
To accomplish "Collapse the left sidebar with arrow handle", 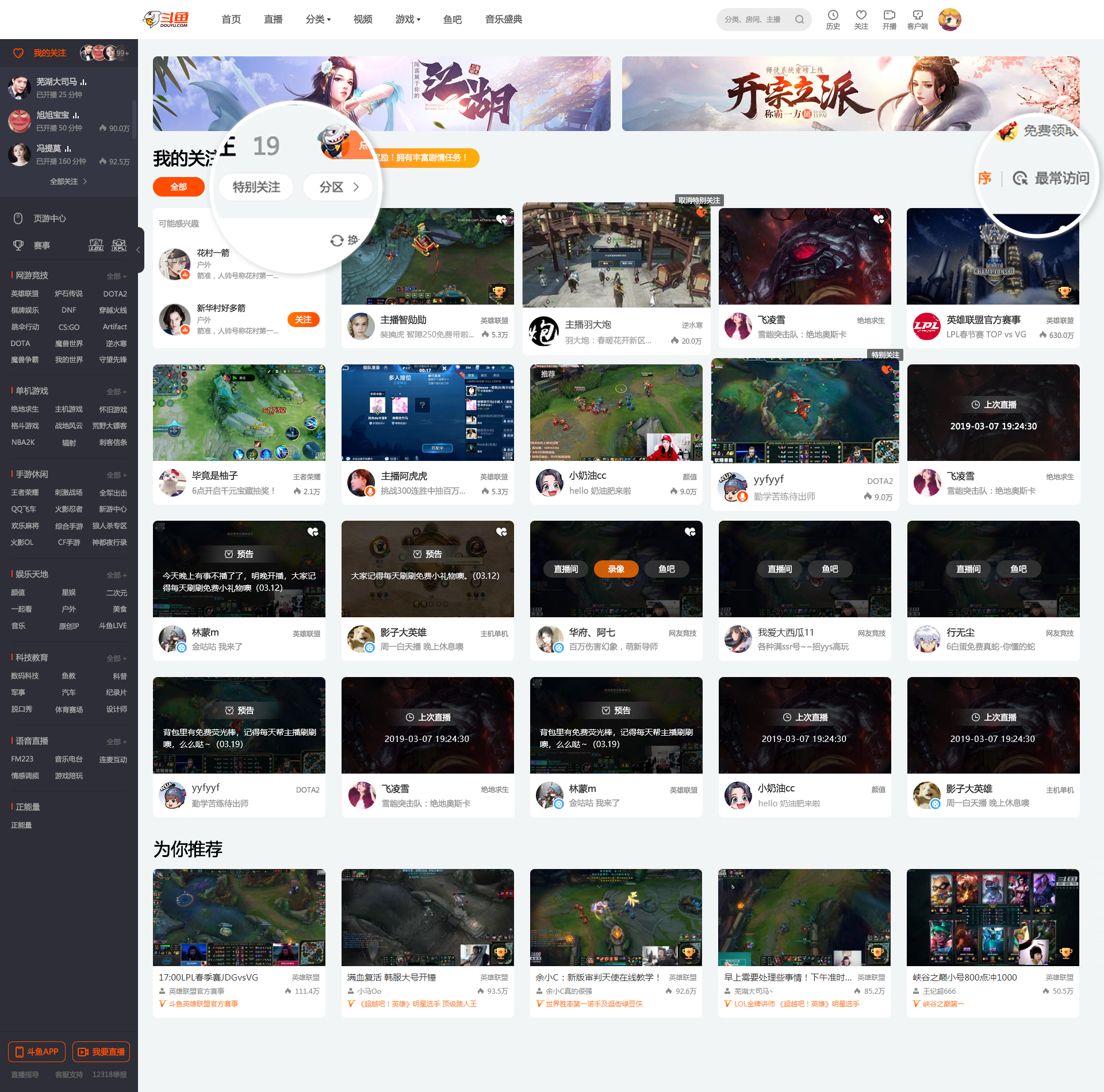I will pyautogui.click(x=139, y=250).
